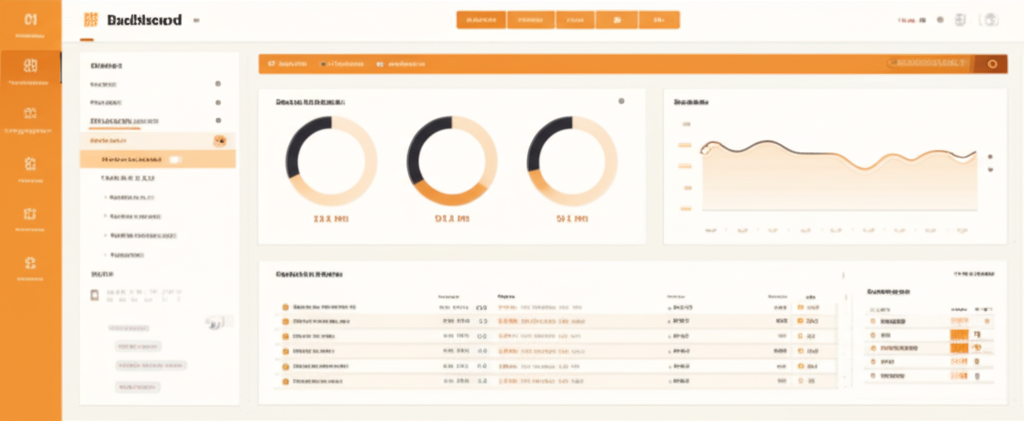Click the first orange button in the header group

[481, 20]
